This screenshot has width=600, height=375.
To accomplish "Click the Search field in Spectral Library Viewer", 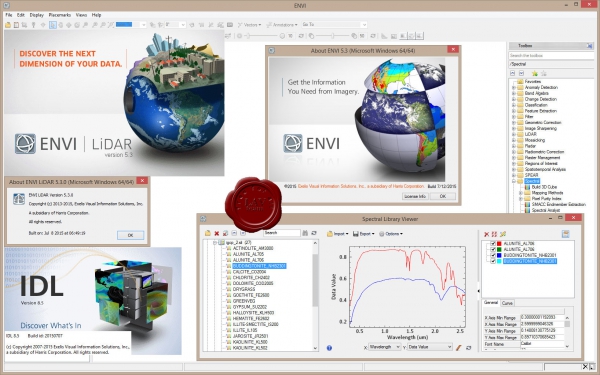I will coord(282,233).
